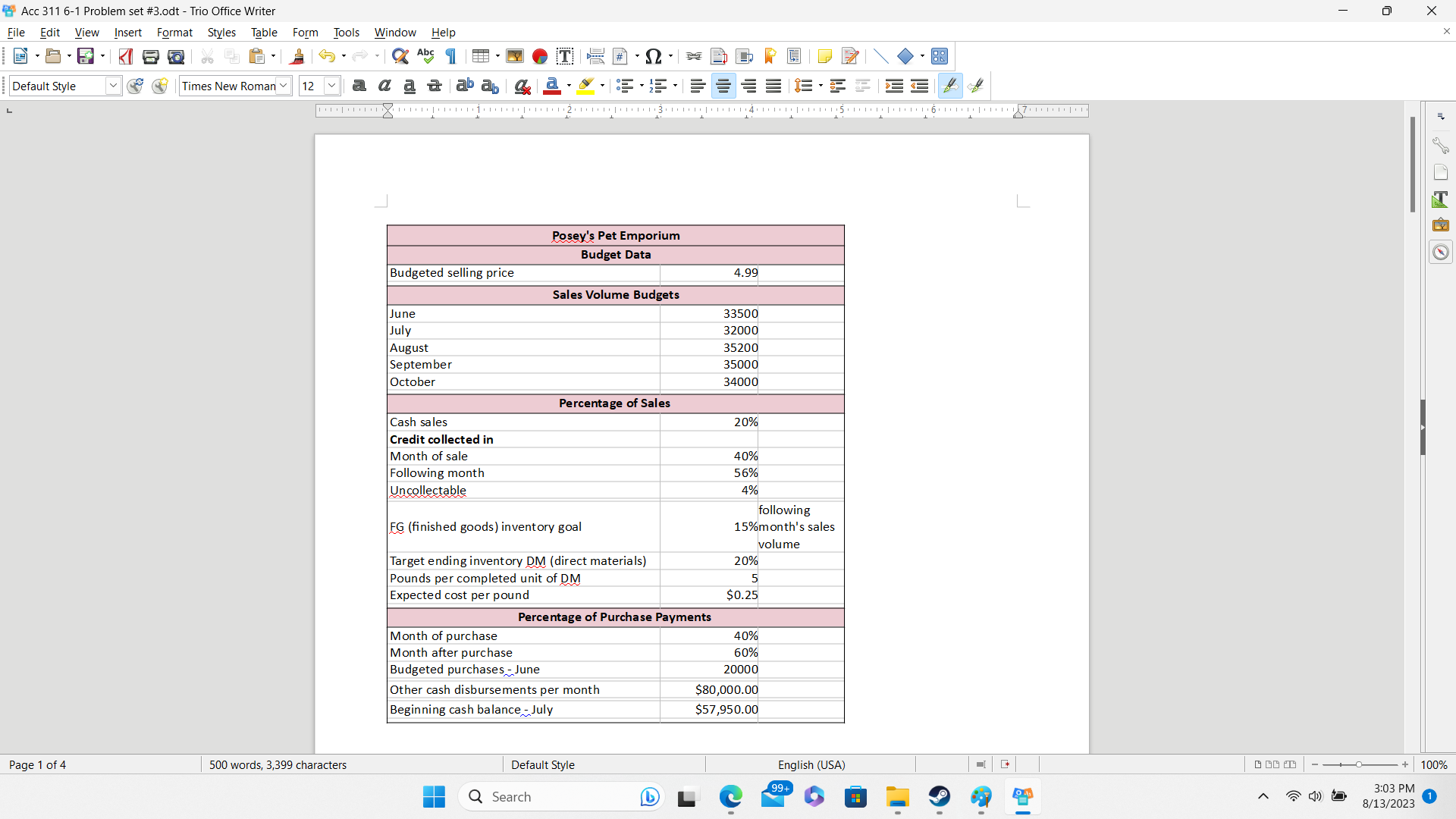Viewport: 1456px width, 819px height.
Task: Align paragraph to the left
Action: point(698,86)
